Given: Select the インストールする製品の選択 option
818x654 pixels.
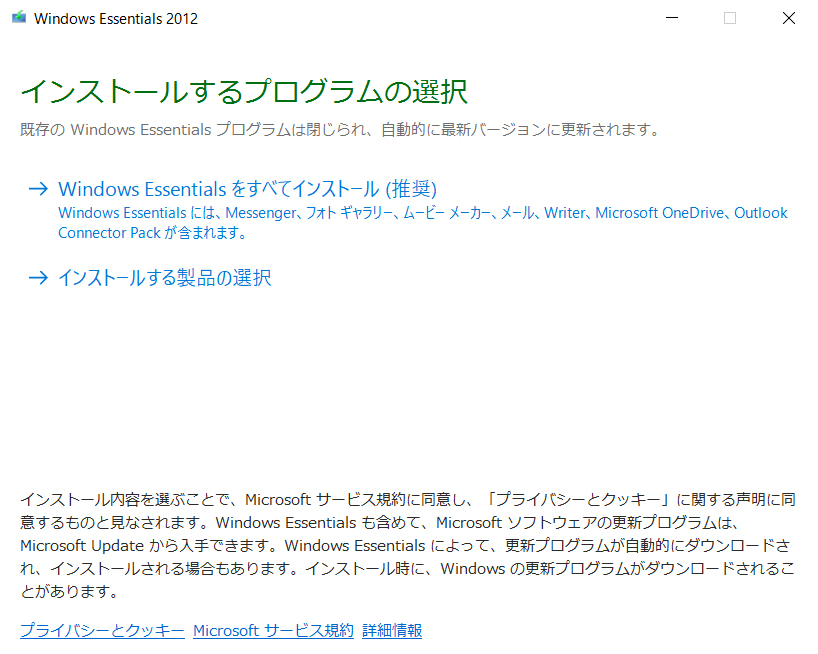Looking at the screenshot, I should coord(165,278).
